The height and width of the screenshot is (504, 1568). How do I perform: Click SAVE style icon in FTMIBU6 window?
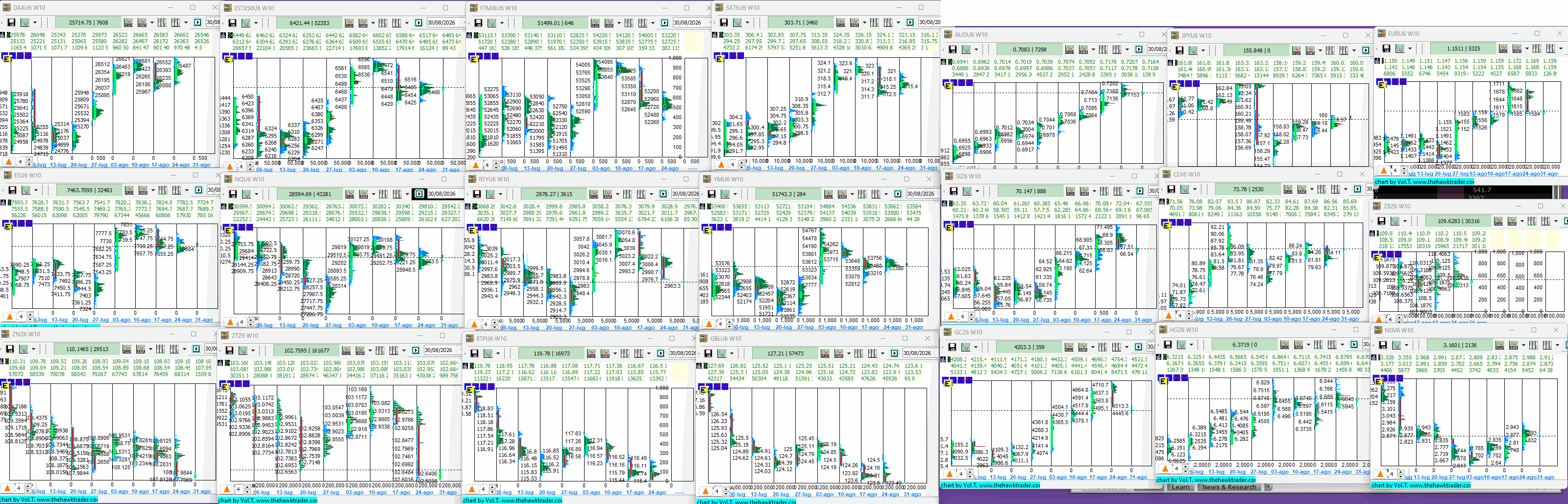tap(595, 23)
